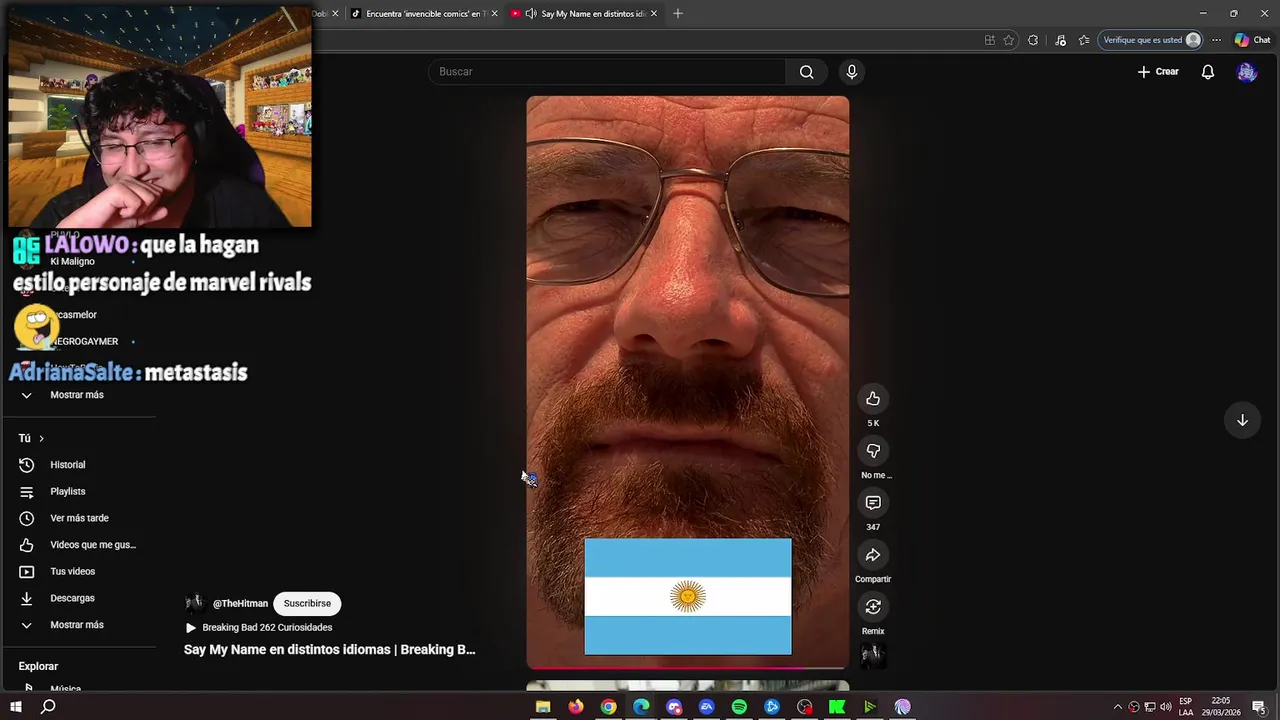Open Windows Start menu
Screen dimensions: 1280x720
tap(16, 707)
